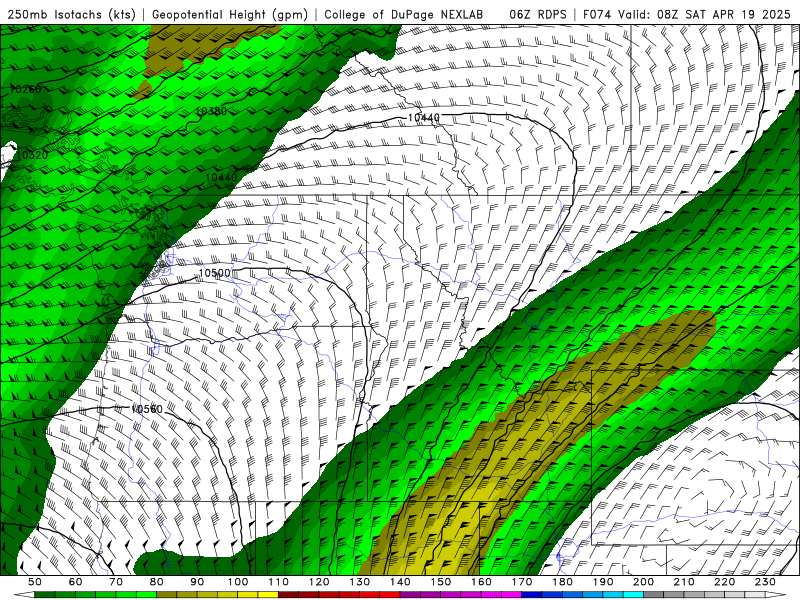Click the "Geopotential Height (gpm)" header text
This screenshot has height=600, width=800.
click(x=230, y=14)
